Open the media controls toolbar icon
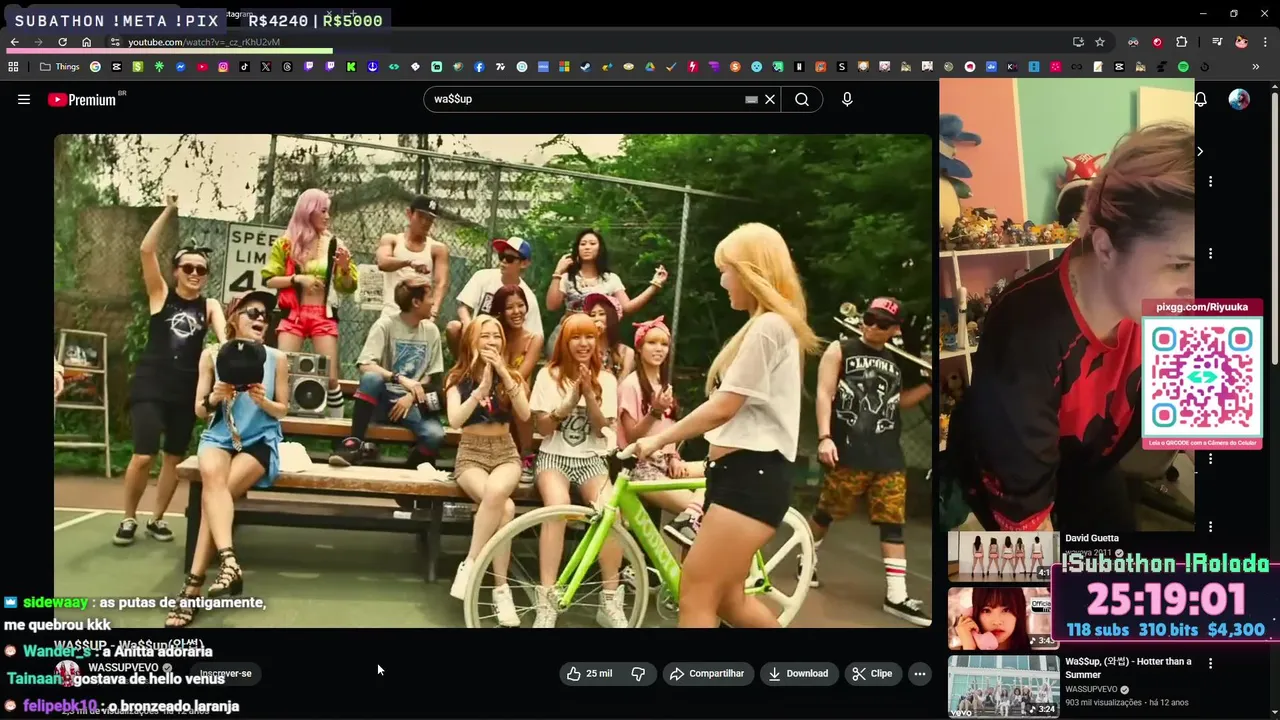1280x720 pixels. pyautogui.click(x=1217, y=42)
